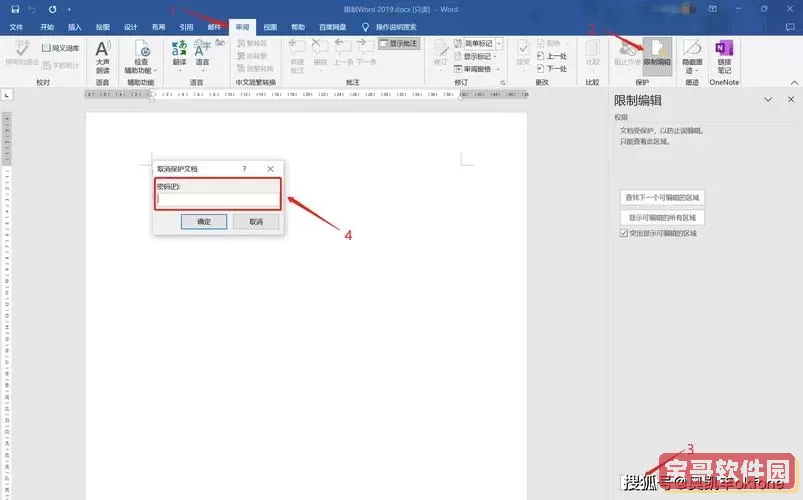
Task: Switch to the 邮件 (Mailings) tab
Action: tap(214, 27)
